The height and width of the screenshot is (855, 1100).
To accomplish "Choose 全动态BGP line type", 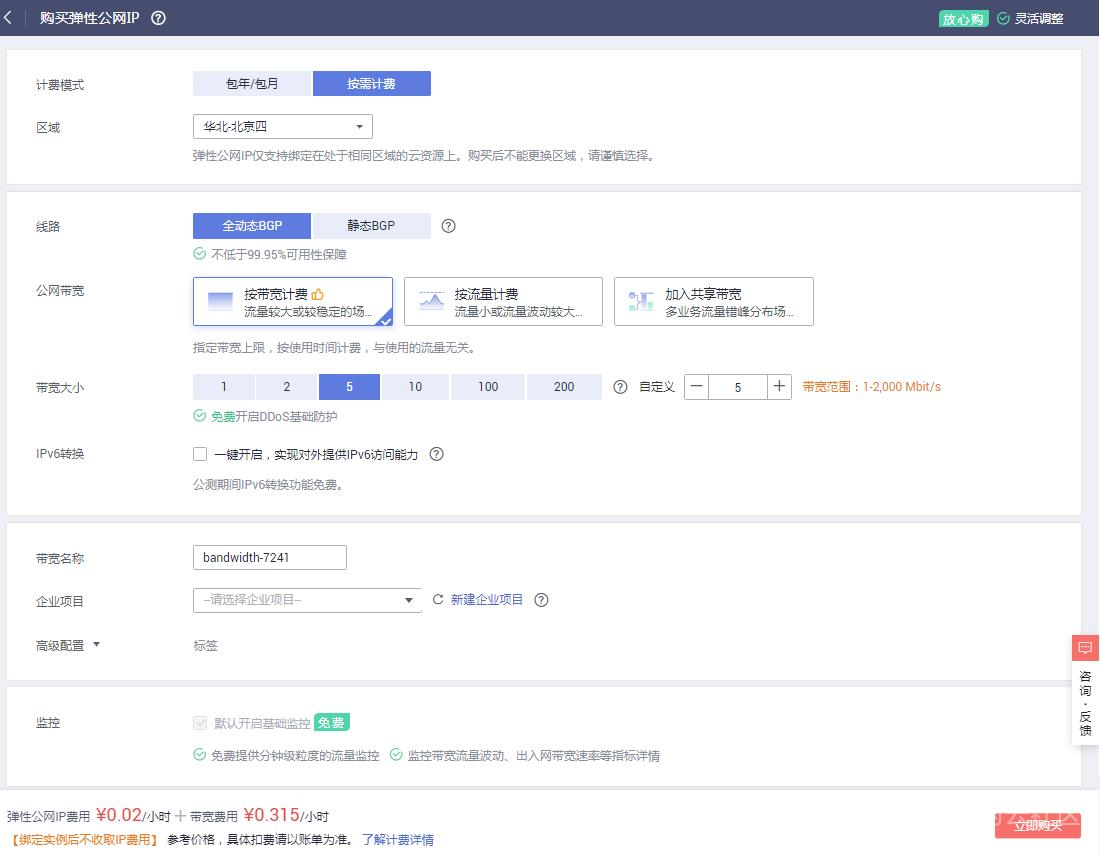I will [x=252, y=226].
